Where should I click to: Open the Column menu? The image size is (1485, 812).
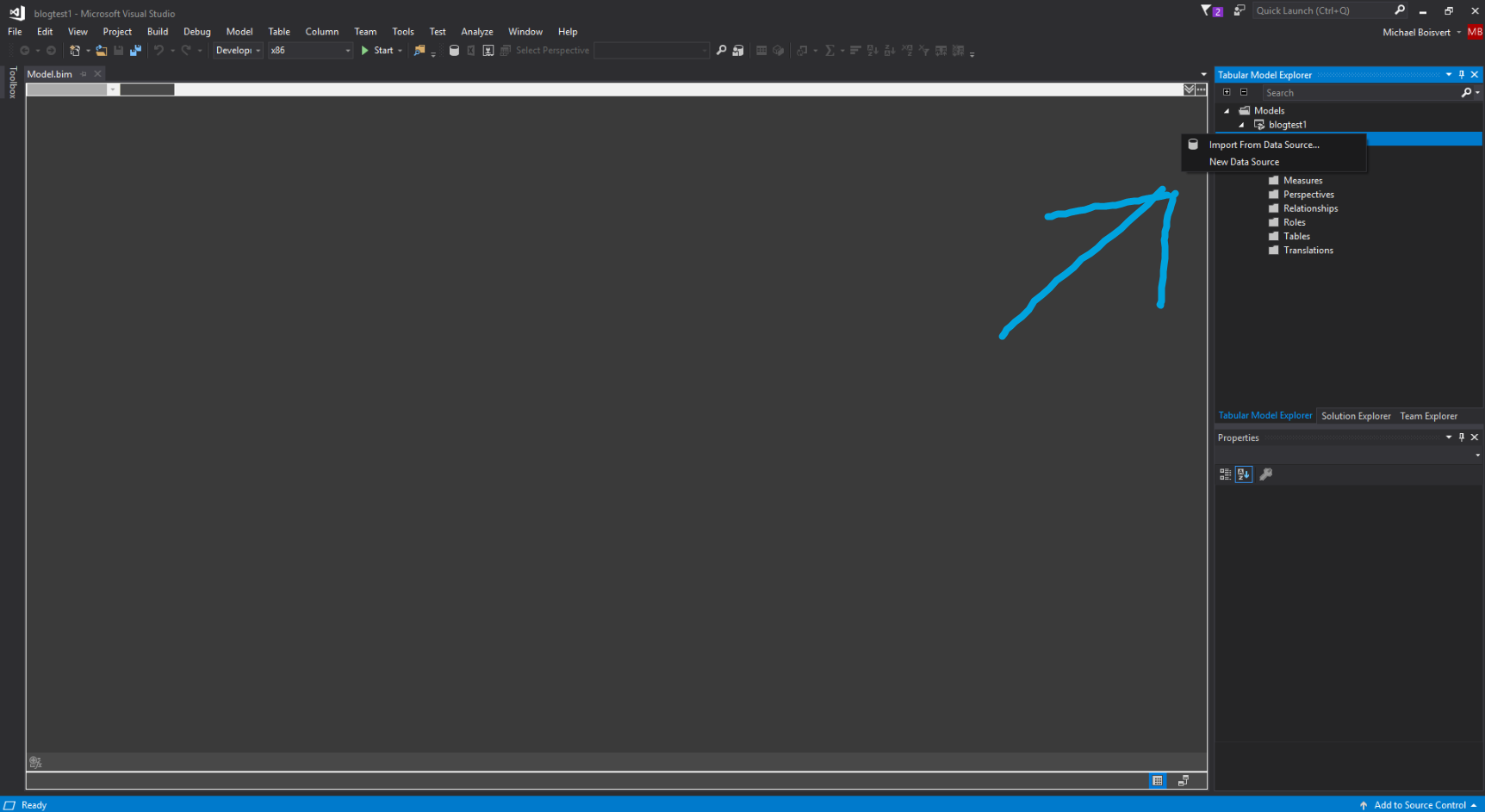[x=322, y=32]
